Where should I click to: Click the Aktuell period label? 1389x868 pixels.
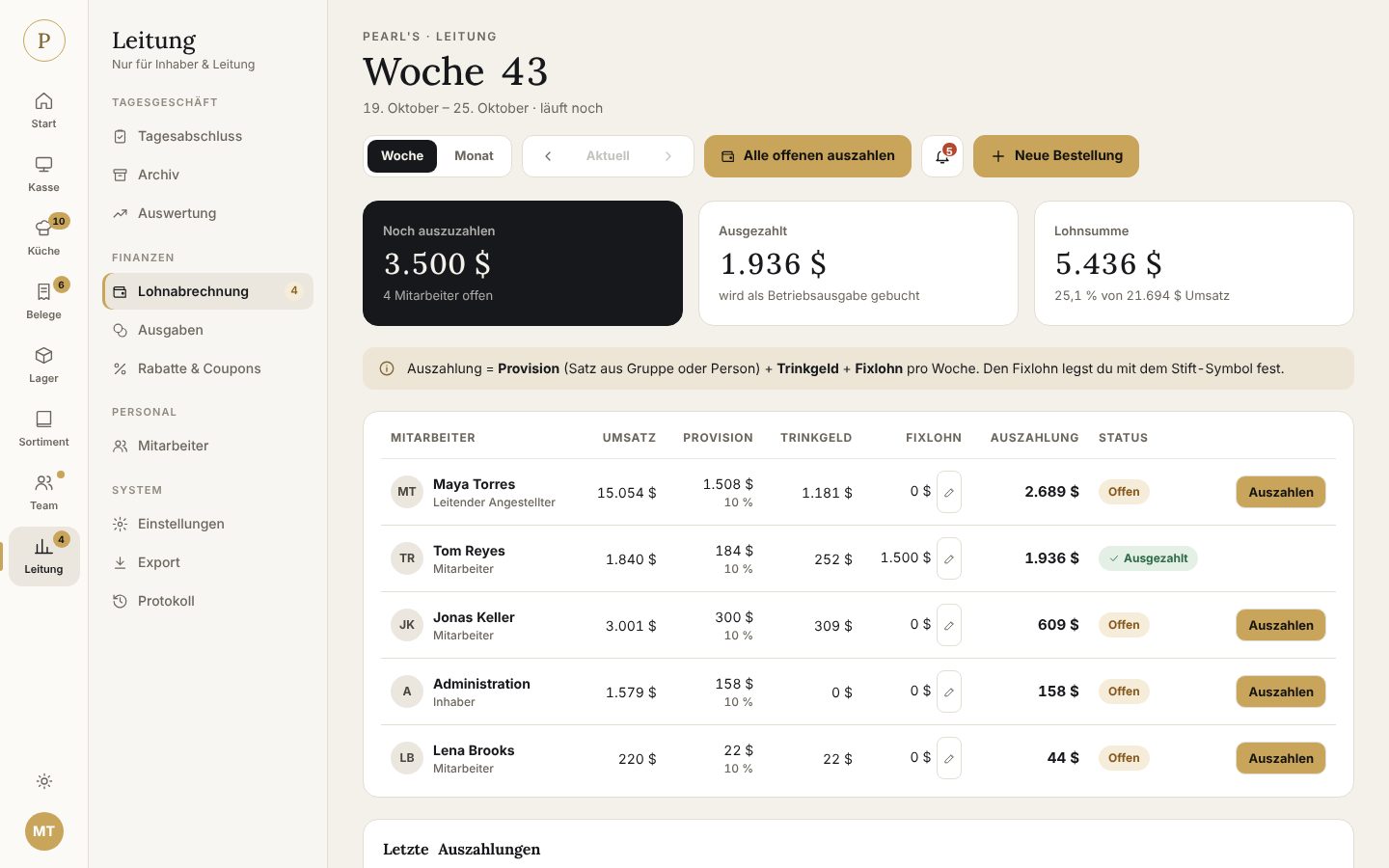point(608,156)
